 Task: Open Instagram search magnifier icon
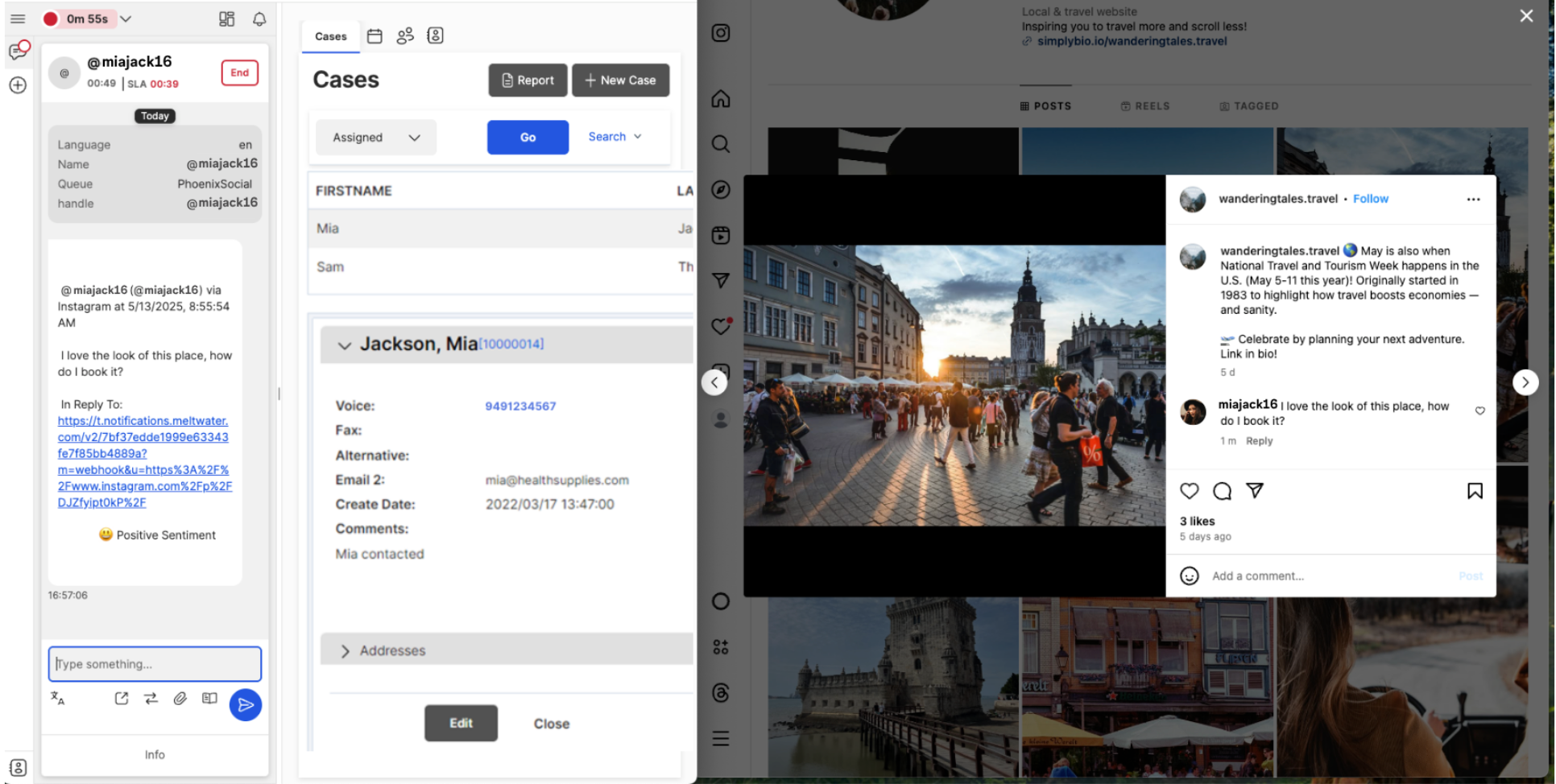tap(721, 144)
